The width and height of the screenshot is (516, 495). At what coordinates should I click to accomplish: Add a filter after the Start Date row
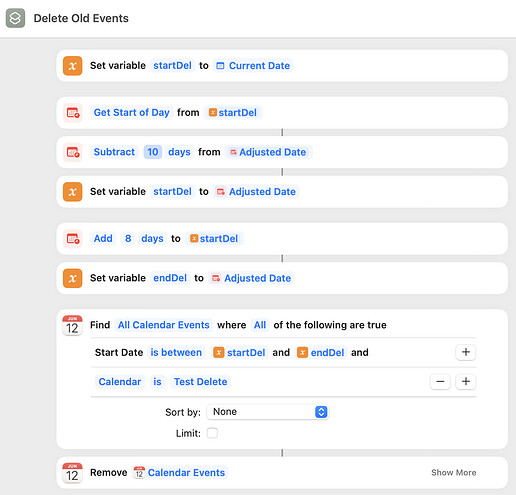click(x=466, y=352)
